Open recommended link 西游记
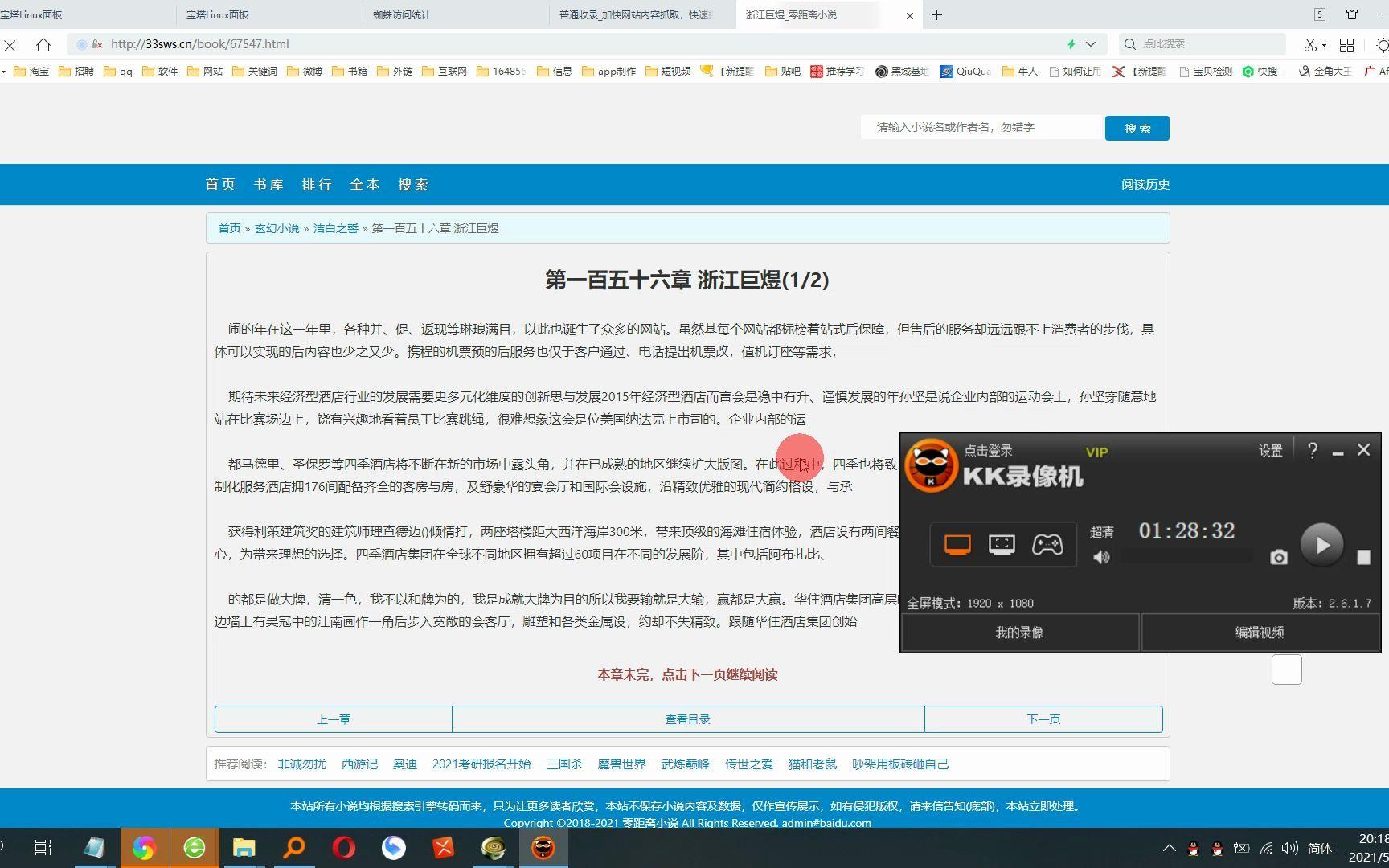This screenshot has height=868, width=1389. click(x=359, y=764)
